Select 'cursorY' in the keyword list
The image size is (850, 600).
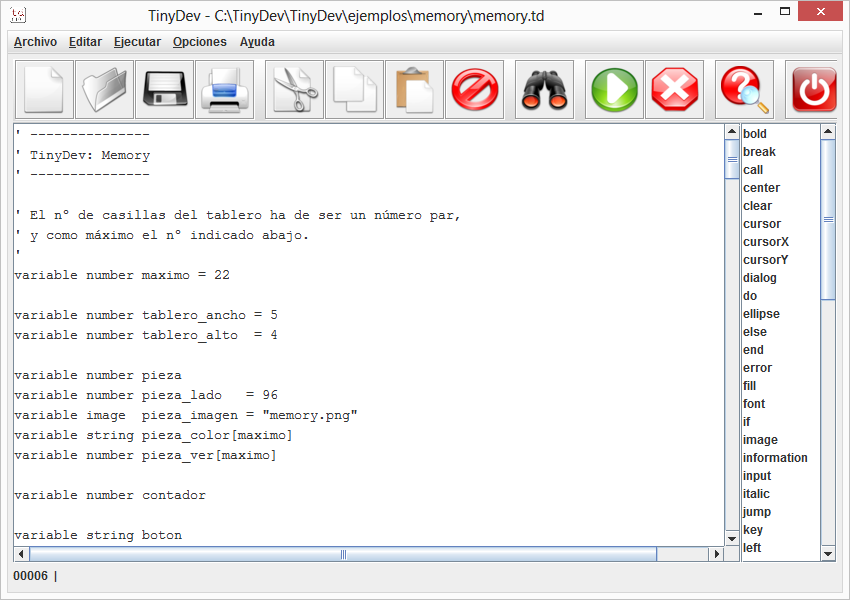pyautogui.click(x=765, y=260)
